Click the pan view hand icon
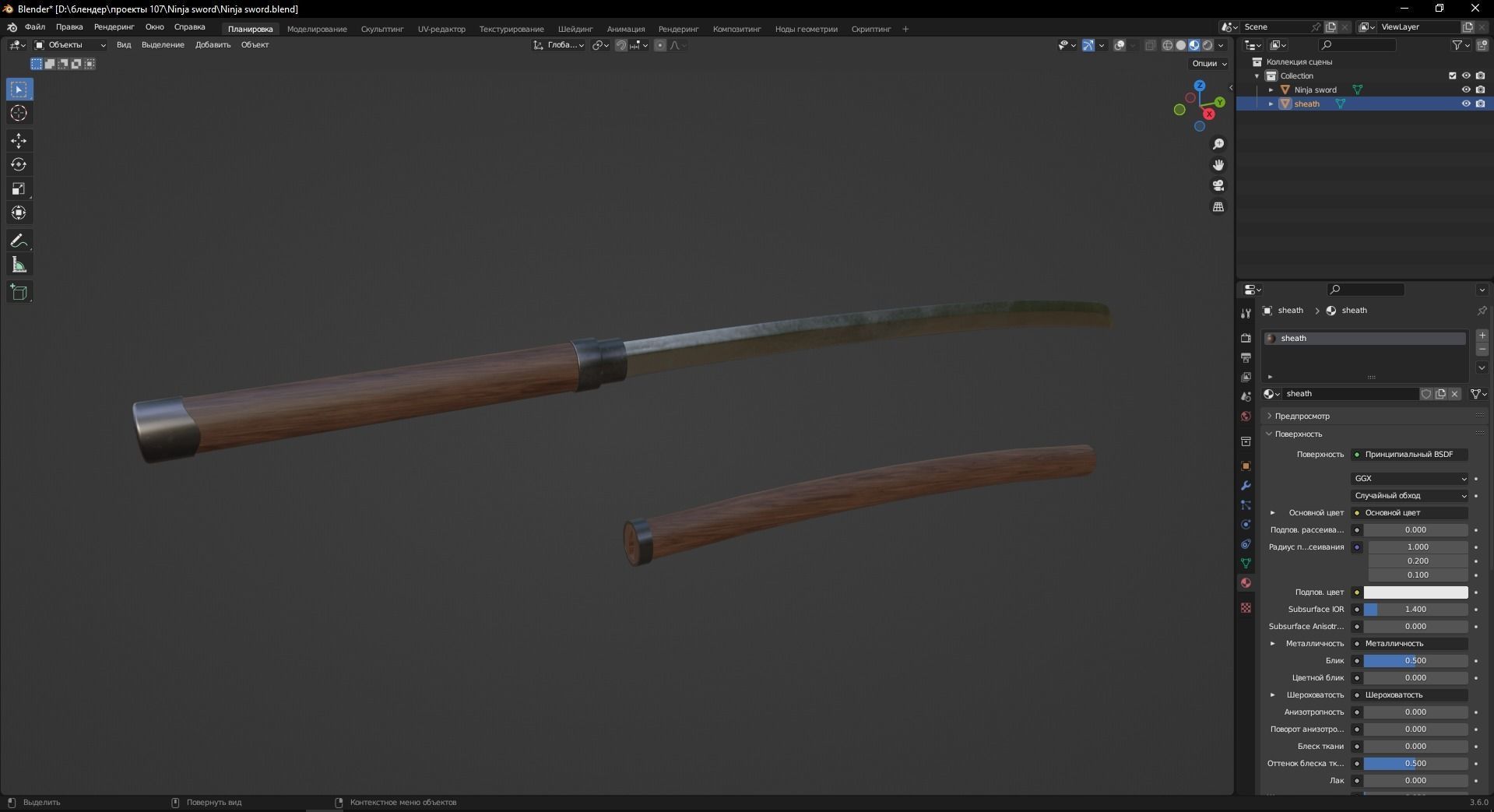This screenshot has height=812, width=1494. coord(1218,165)
